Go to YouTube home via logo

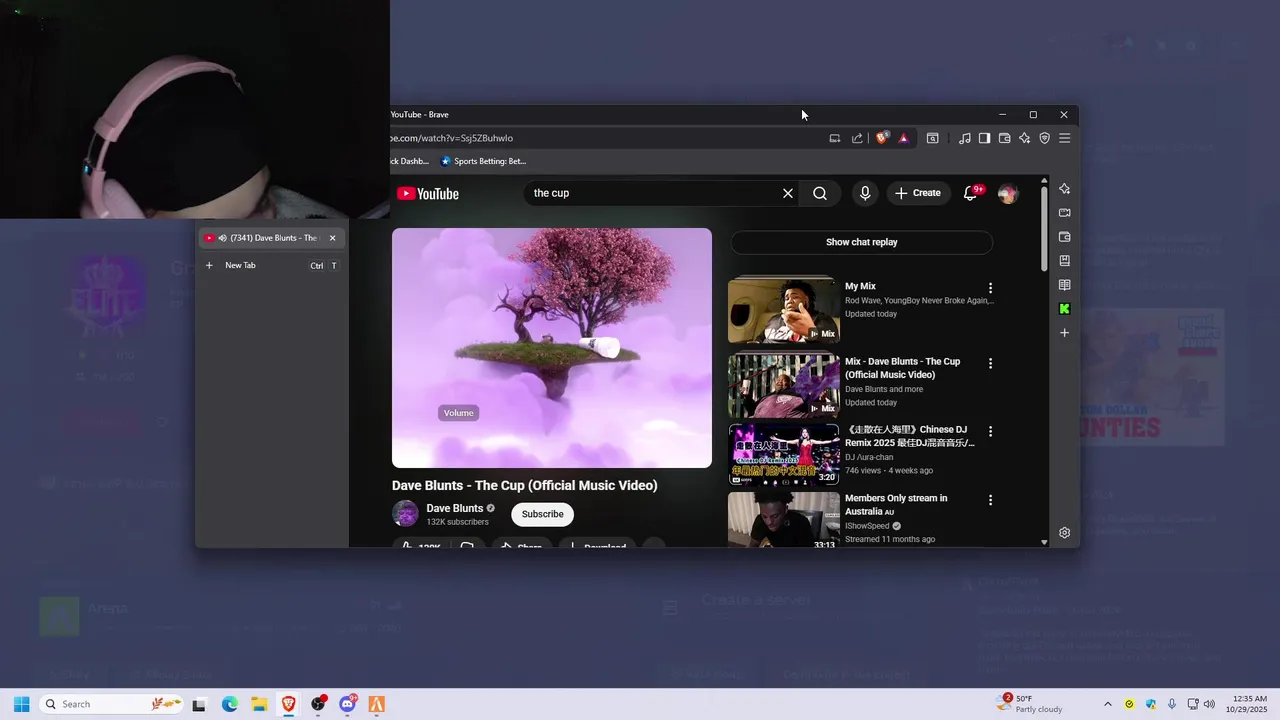pyautogui.click(x=428, y=194)
